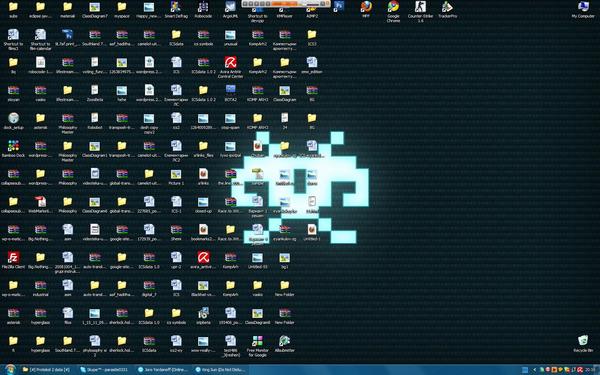
Task: Select the ArgoUML desktop shortcut
Action: (x=230, y=10)
